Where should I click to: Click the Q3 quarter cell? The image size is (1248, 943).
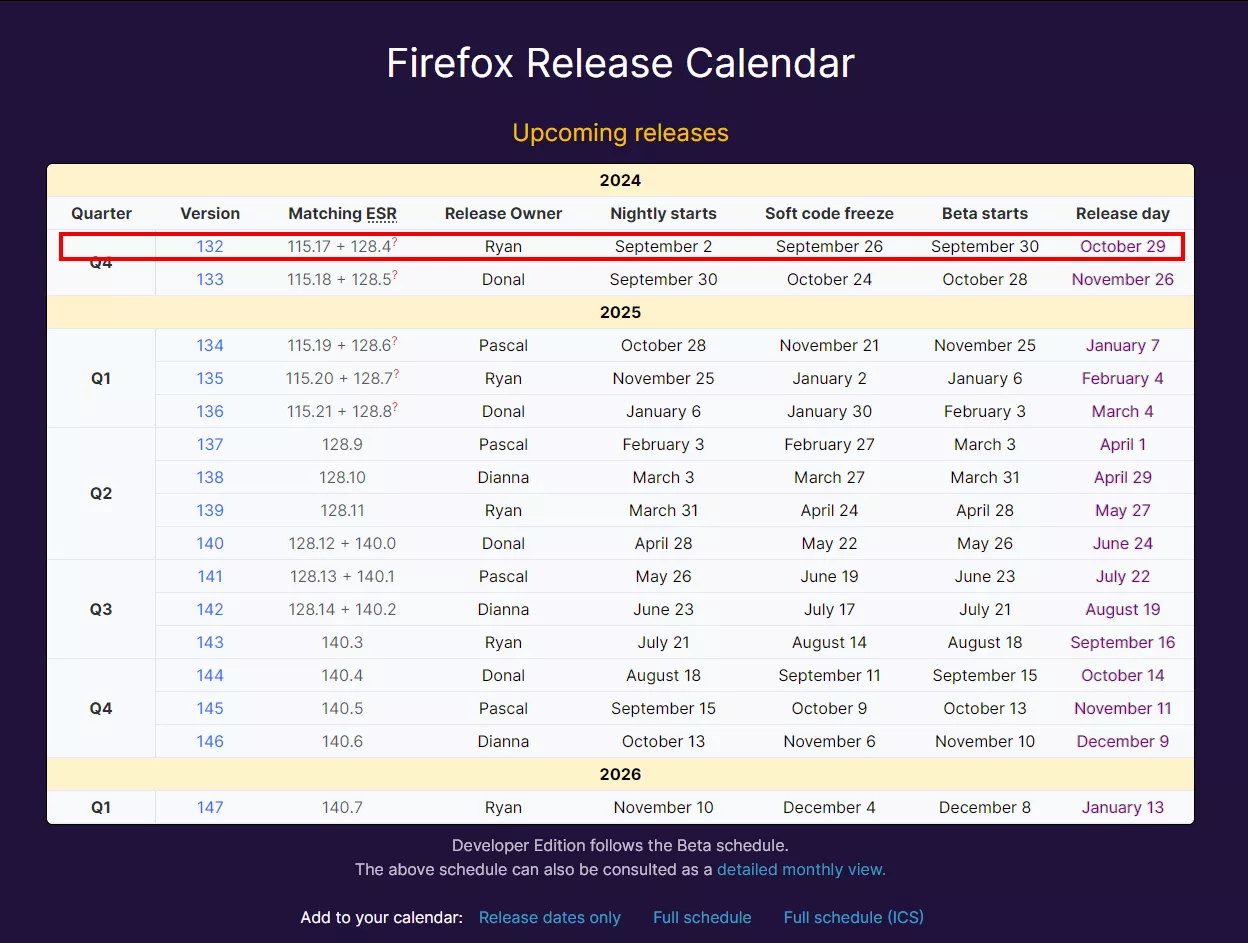click(101, 609)
